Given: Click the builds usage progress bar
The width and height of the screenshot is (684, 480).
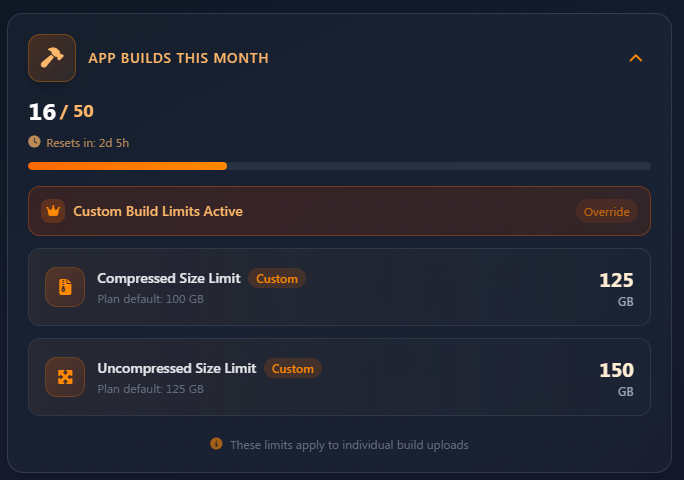Looking at the screenshot, I should [x=339, y=166].
